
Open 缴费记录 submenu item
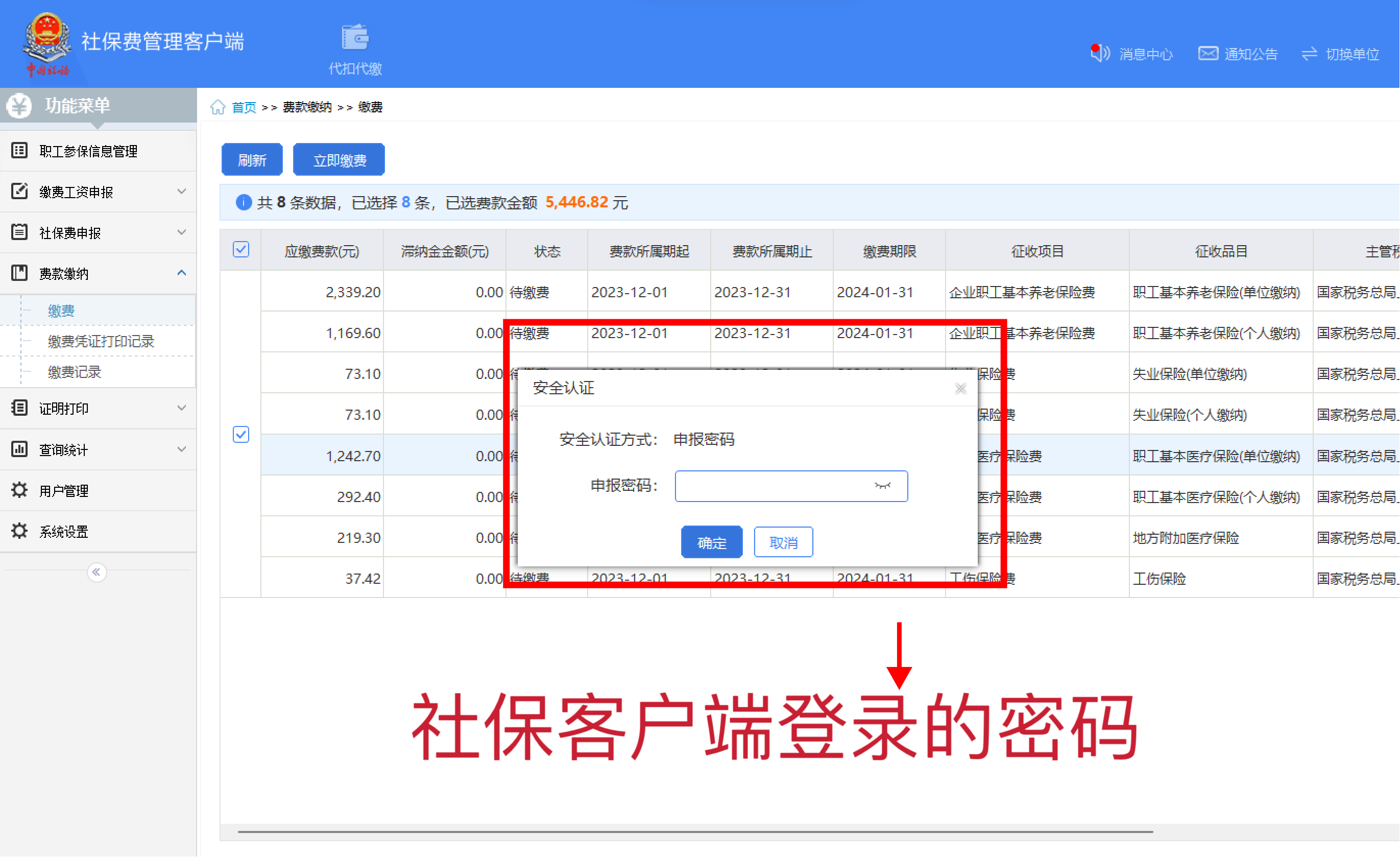point(75,372)
